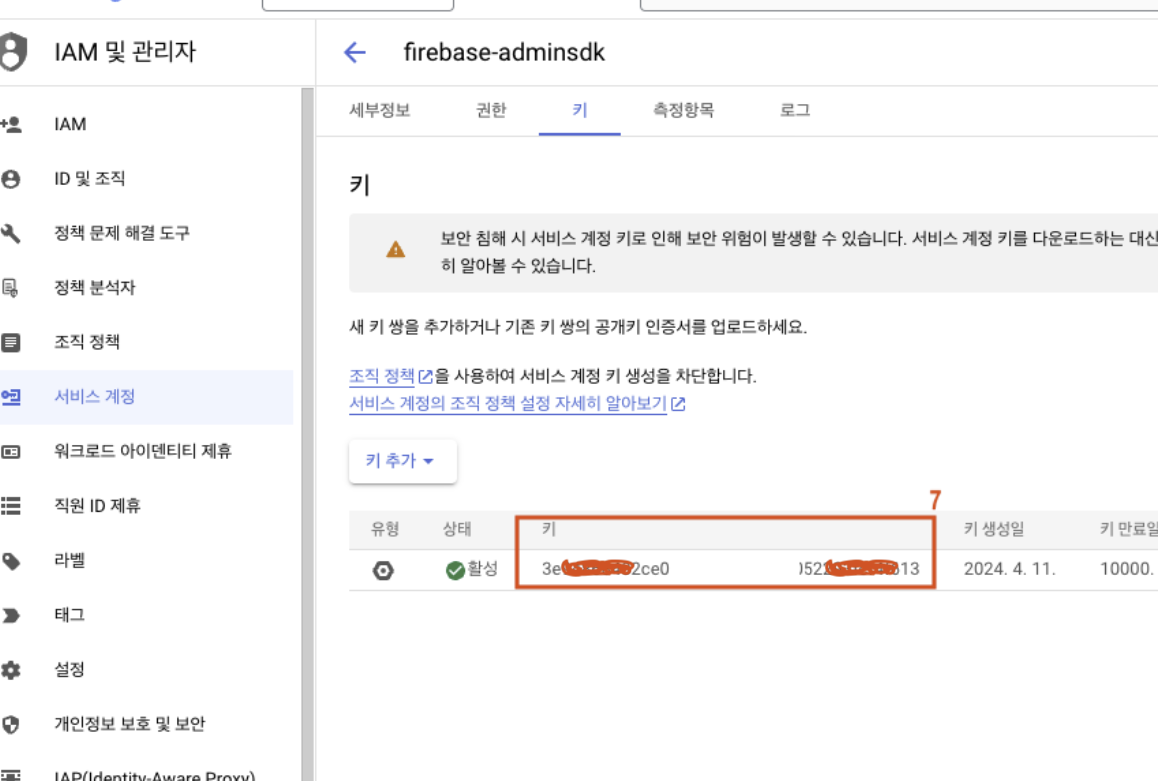This screenshot has width=1158, height=781.
Task: Click the 워크로드 아이덴티티 제휴 icon
Action: 10,452
